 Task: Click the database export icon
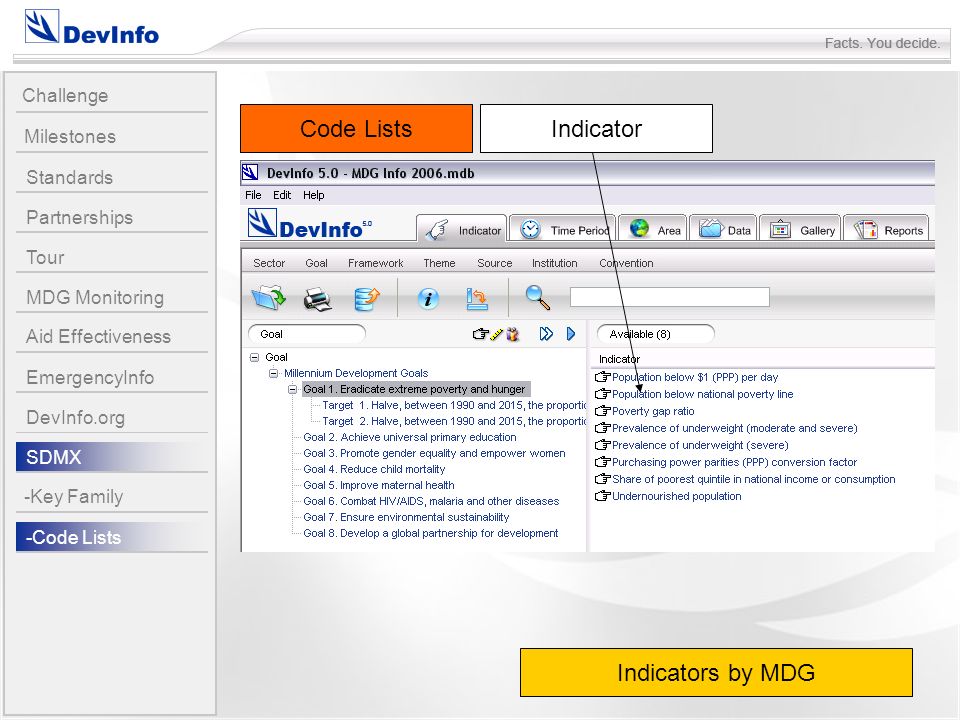coord(366,298)
